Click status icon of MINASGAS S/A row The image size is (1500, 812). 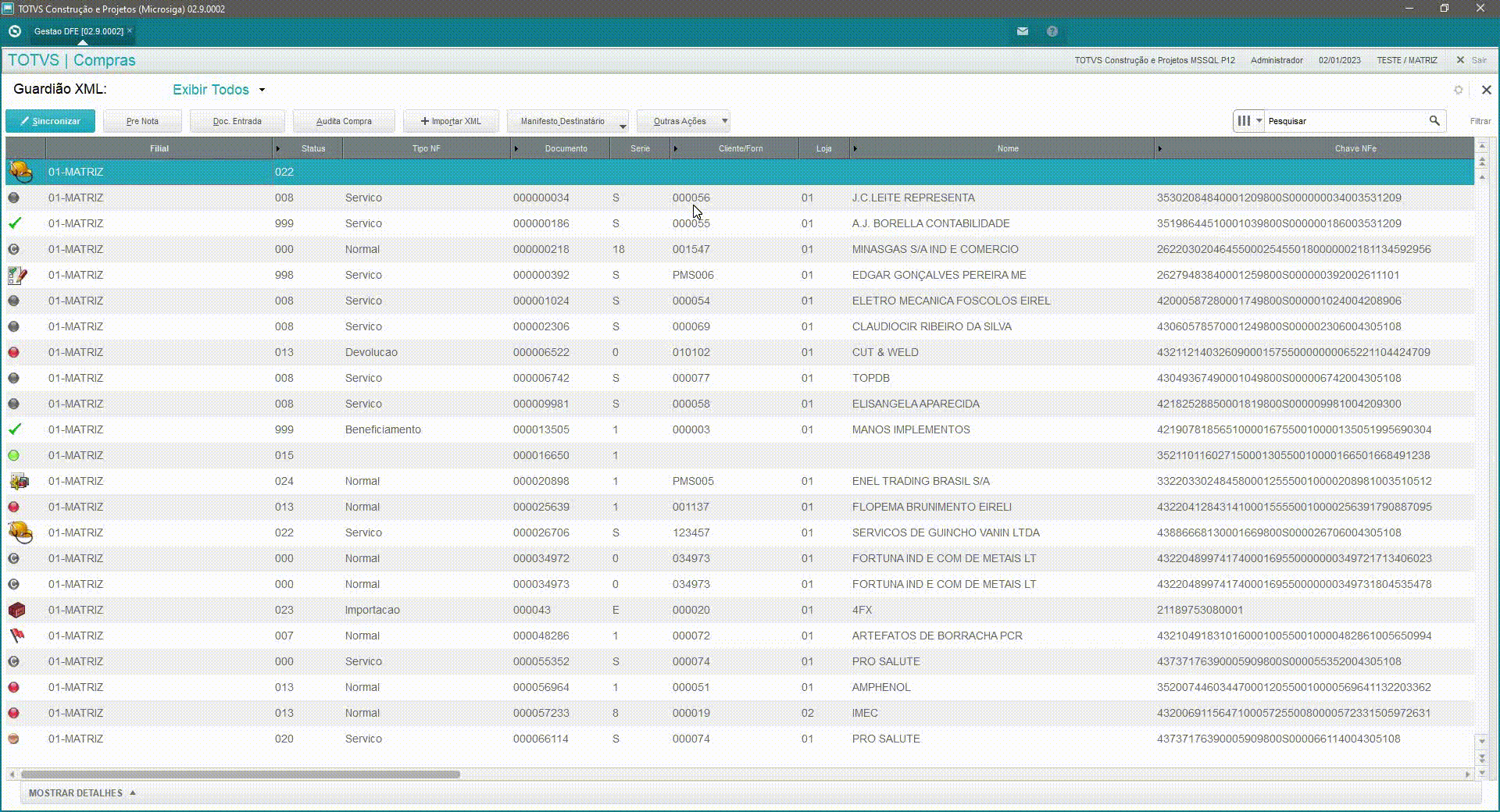13,249
